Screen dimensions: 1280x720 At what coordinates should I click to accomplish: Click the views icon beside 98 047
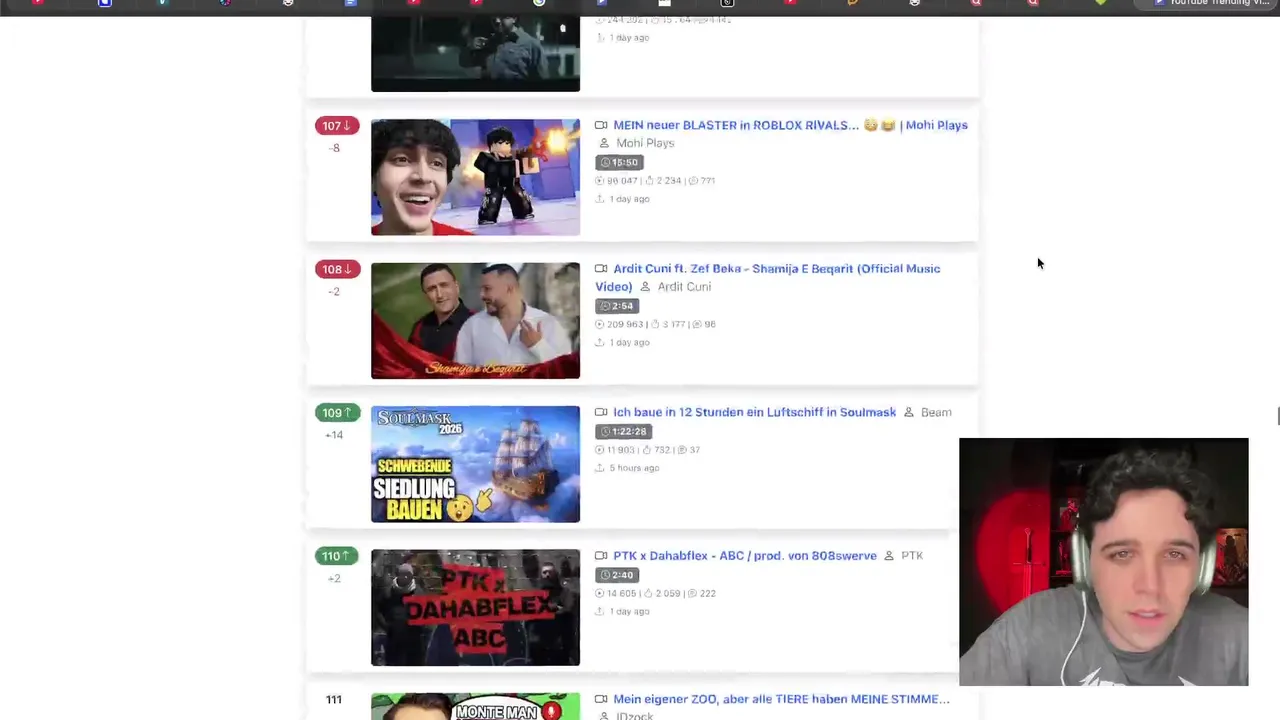[x=600, y=181]
